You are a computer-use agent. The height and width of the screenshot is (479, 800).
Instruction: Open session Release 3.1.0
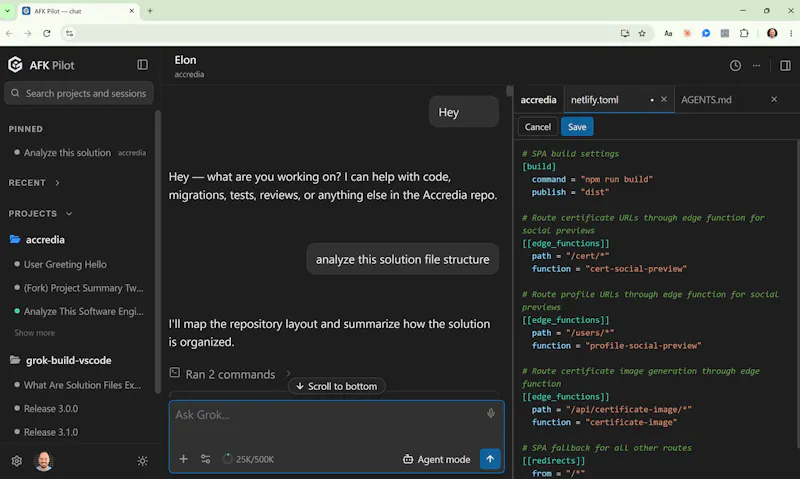tap(51, 432)
